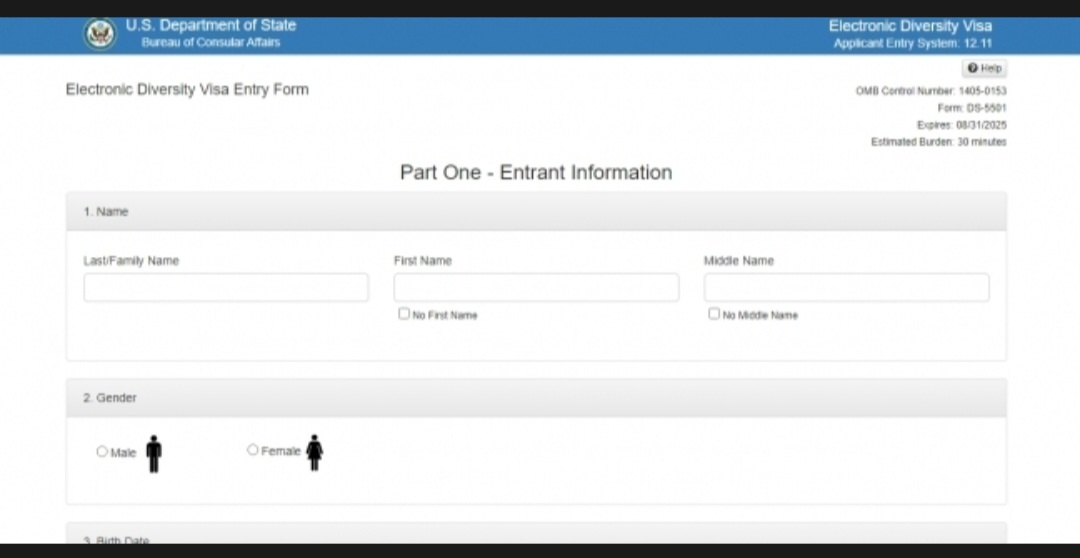The height and width of the screenshot is (558, 1080).
Task: Click the 1. Name section header
Action: point(536,211)
